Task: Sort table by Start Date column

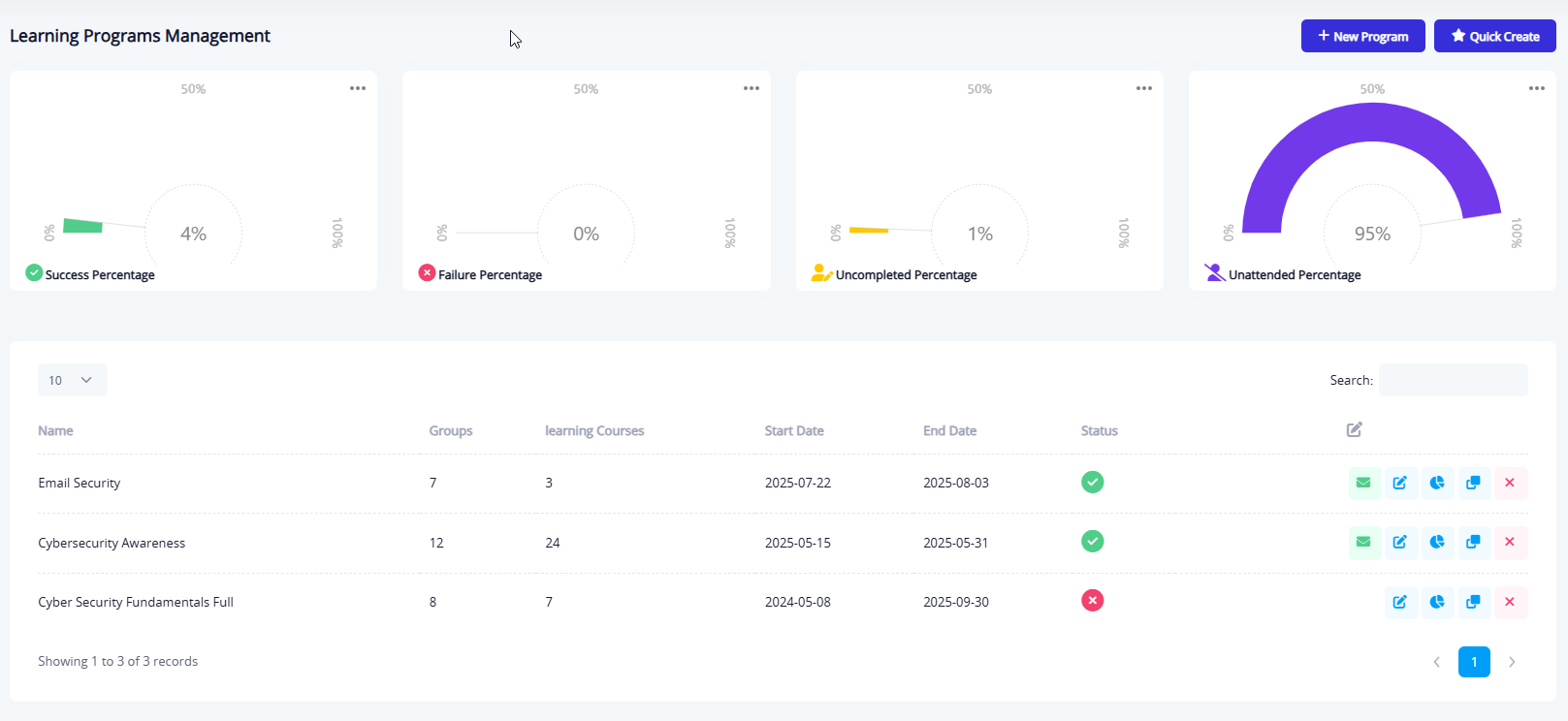Action: point(793,431)
